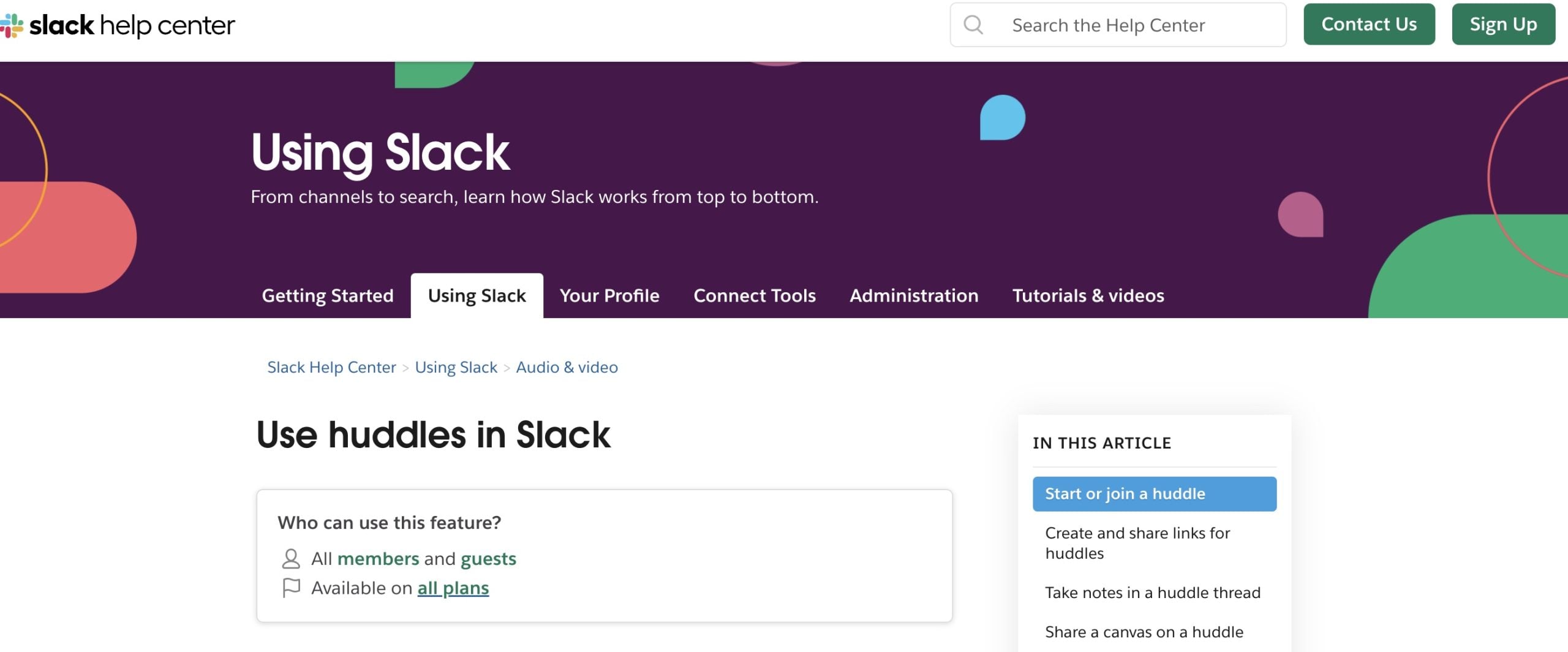Follow the Slack Help Center breadcrumb

tap(331, 367)
